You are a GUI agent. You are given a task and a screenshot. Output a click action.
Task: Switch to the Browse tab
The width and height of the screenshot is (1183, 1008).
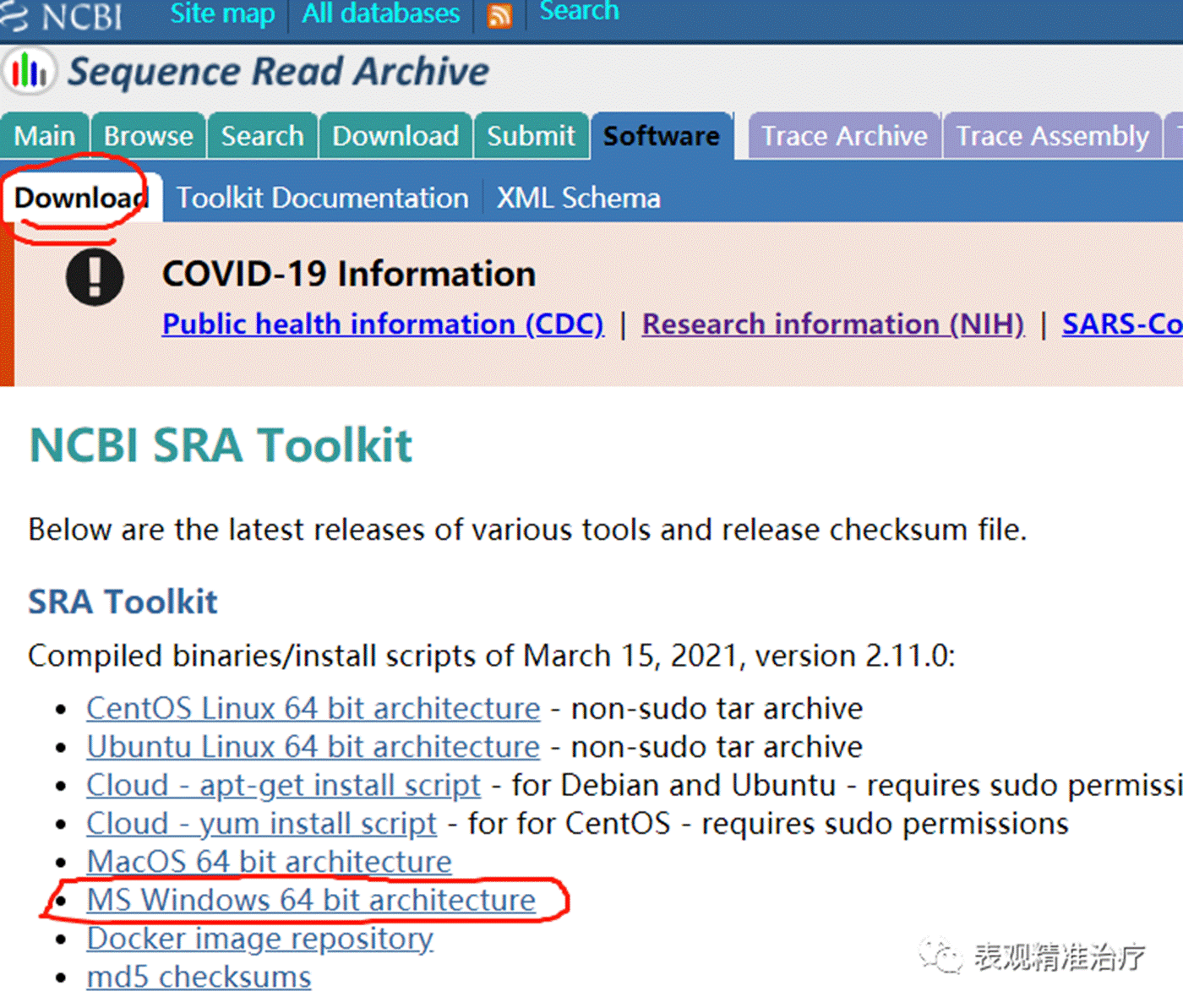(x=149, y=135)
